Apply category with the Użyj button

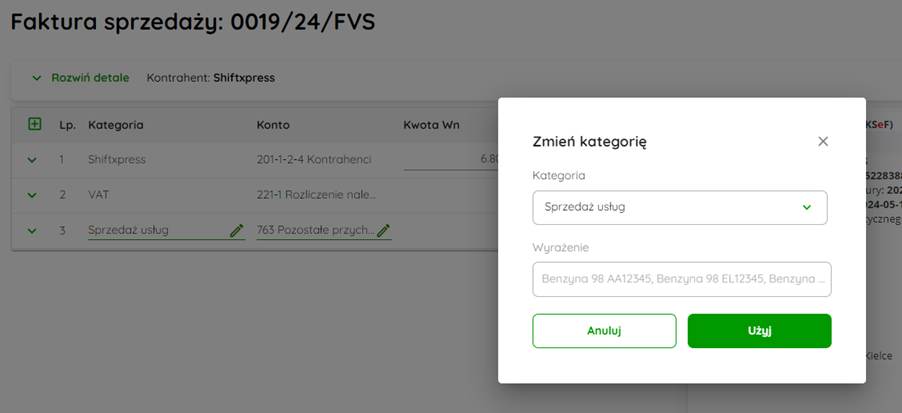point(759,331)
